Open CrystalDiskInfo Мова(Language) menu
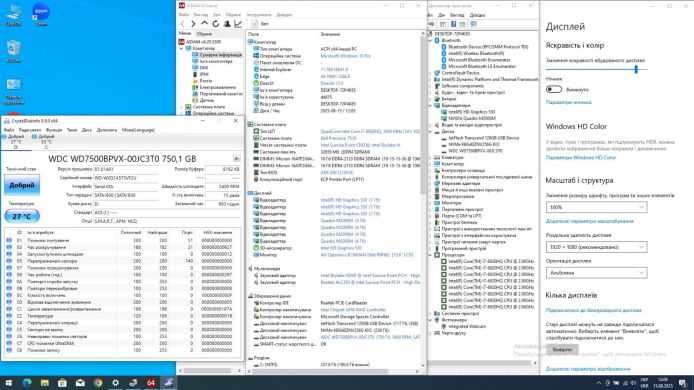 coord(138,130)
